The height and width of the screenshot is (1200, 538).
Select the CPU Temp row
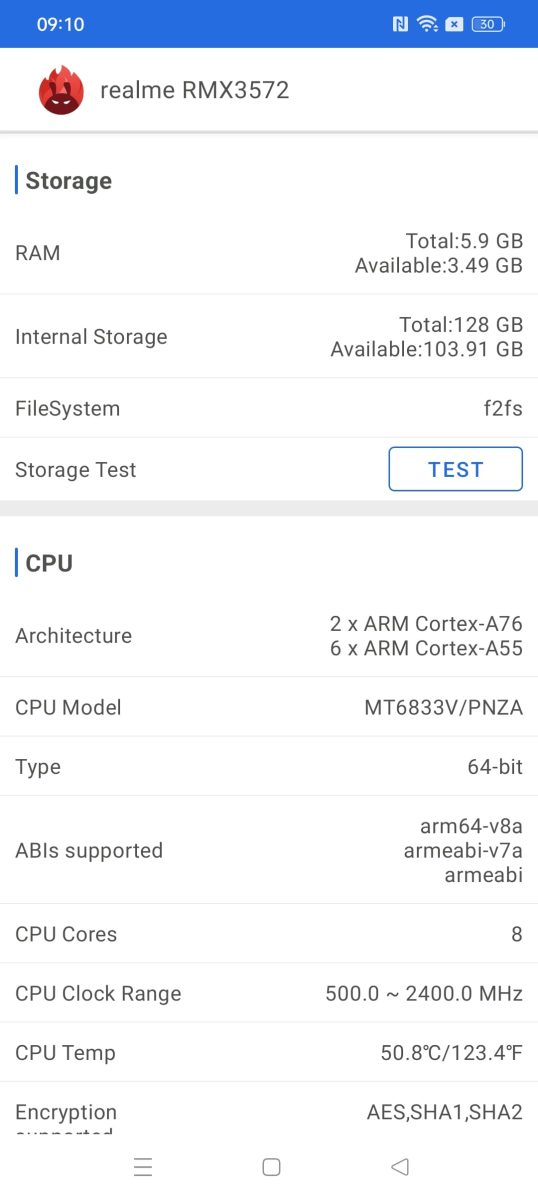click(x=269, y=1053)
